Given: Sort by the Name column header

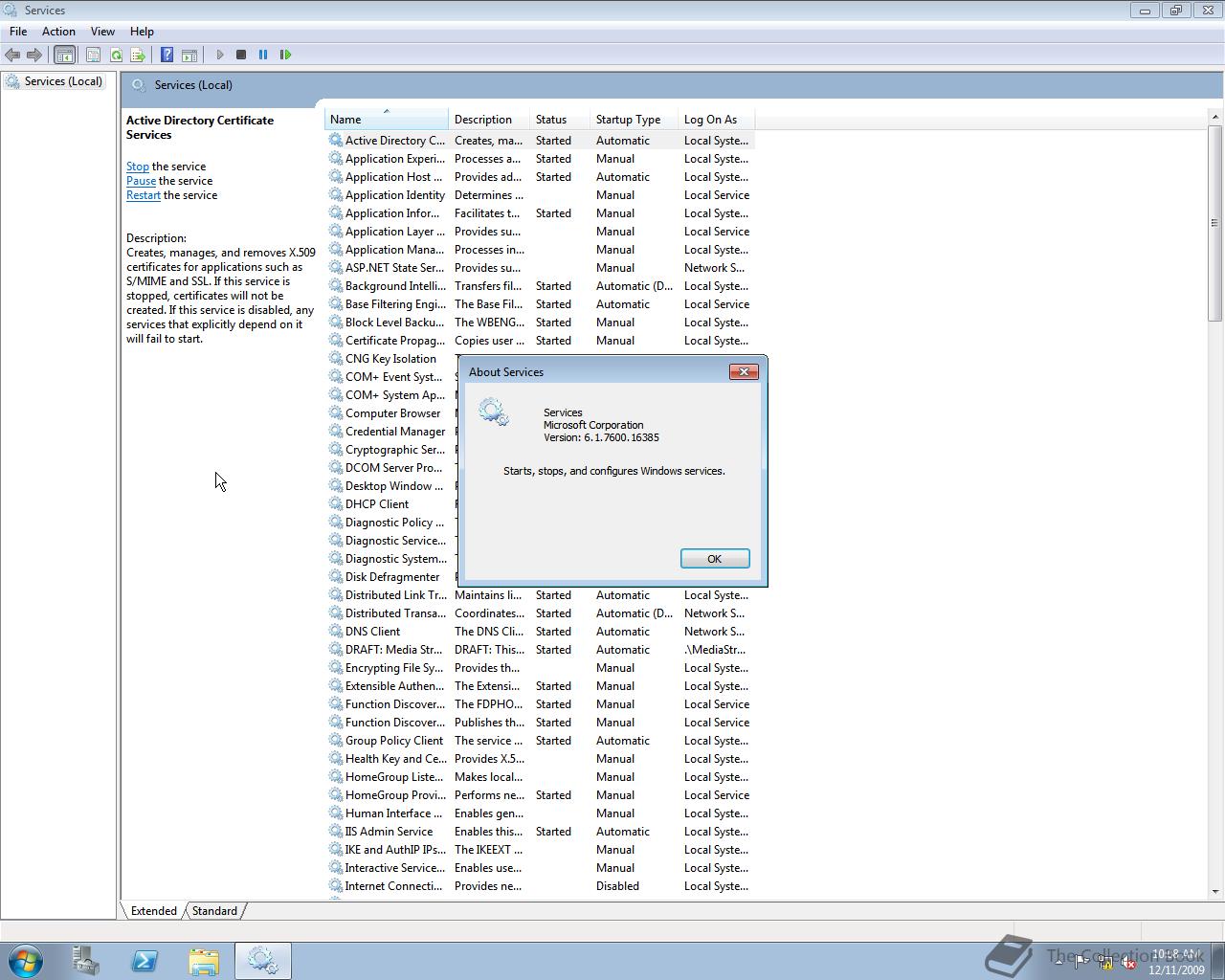Looking at the screenshot, I should (387, 120).
